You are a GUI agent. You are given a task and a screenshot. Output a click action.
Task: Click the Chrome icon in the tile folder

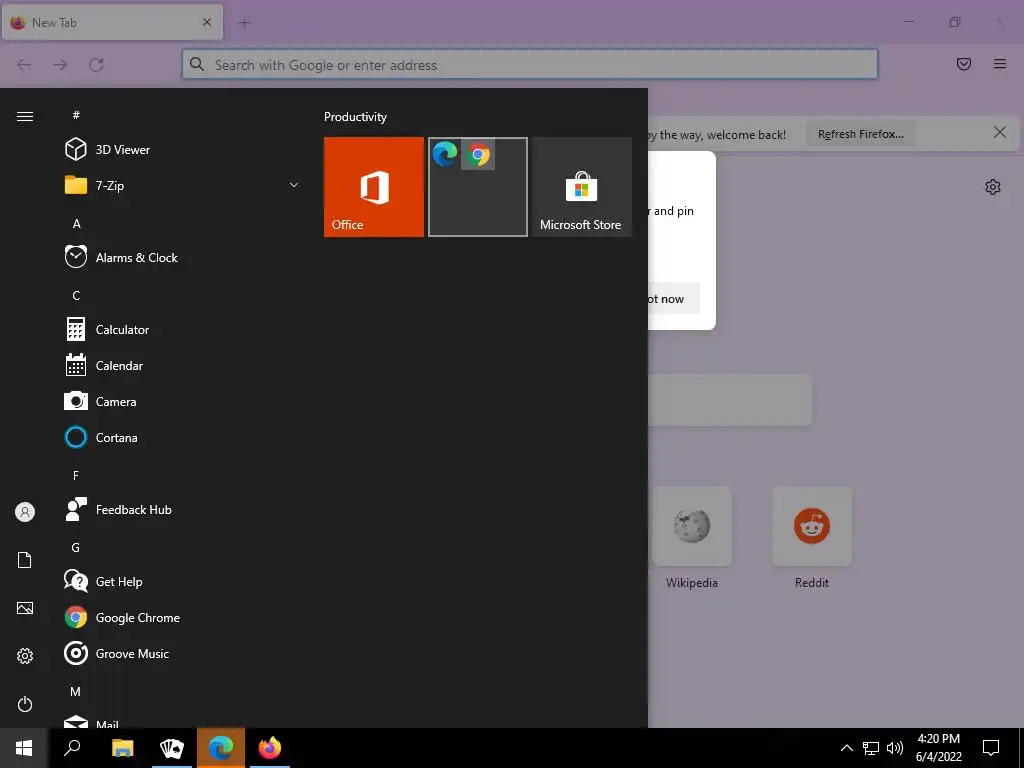point(478,155)
